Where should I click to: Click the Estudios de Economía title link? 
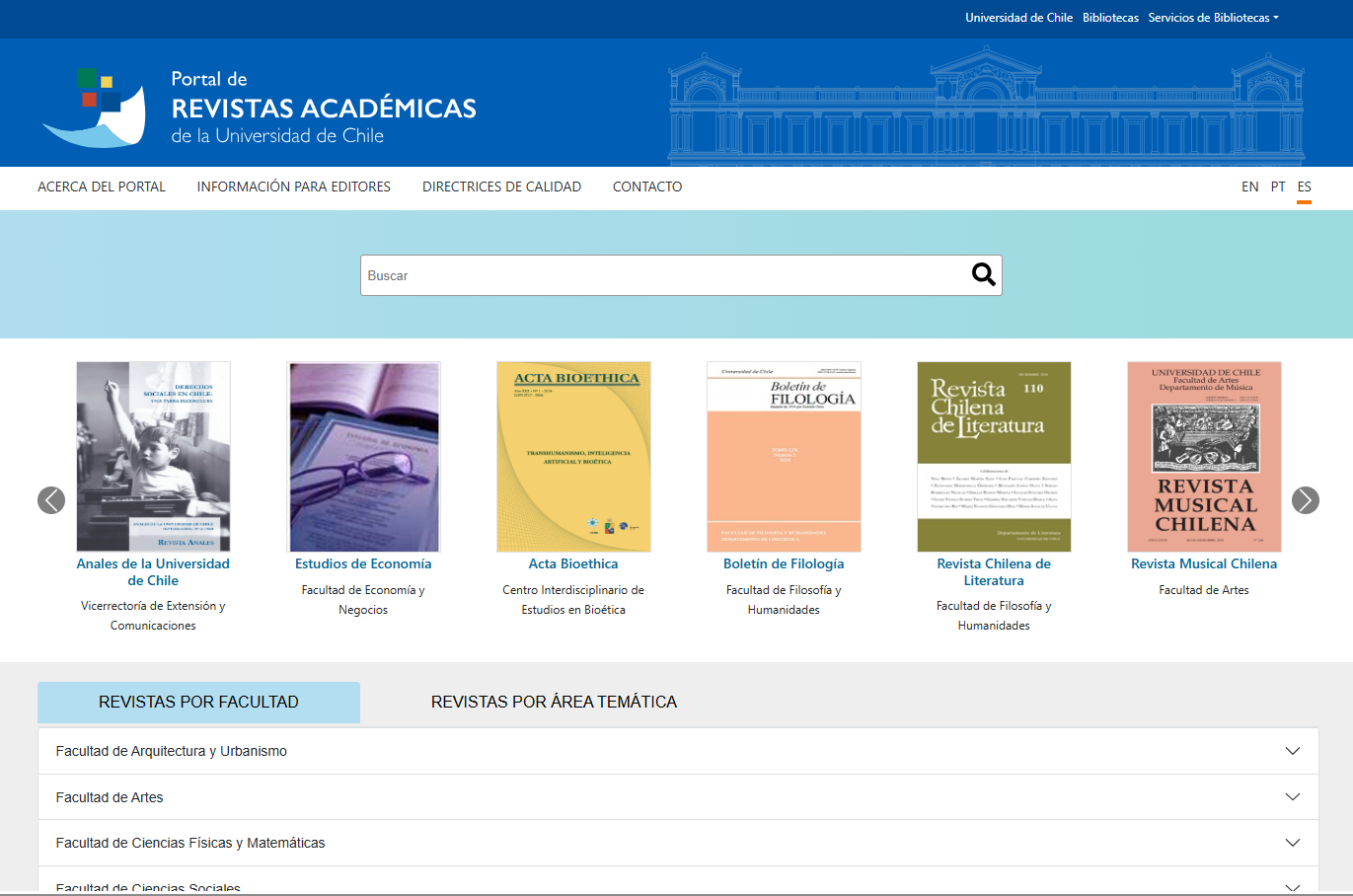(x=363, y=563)
